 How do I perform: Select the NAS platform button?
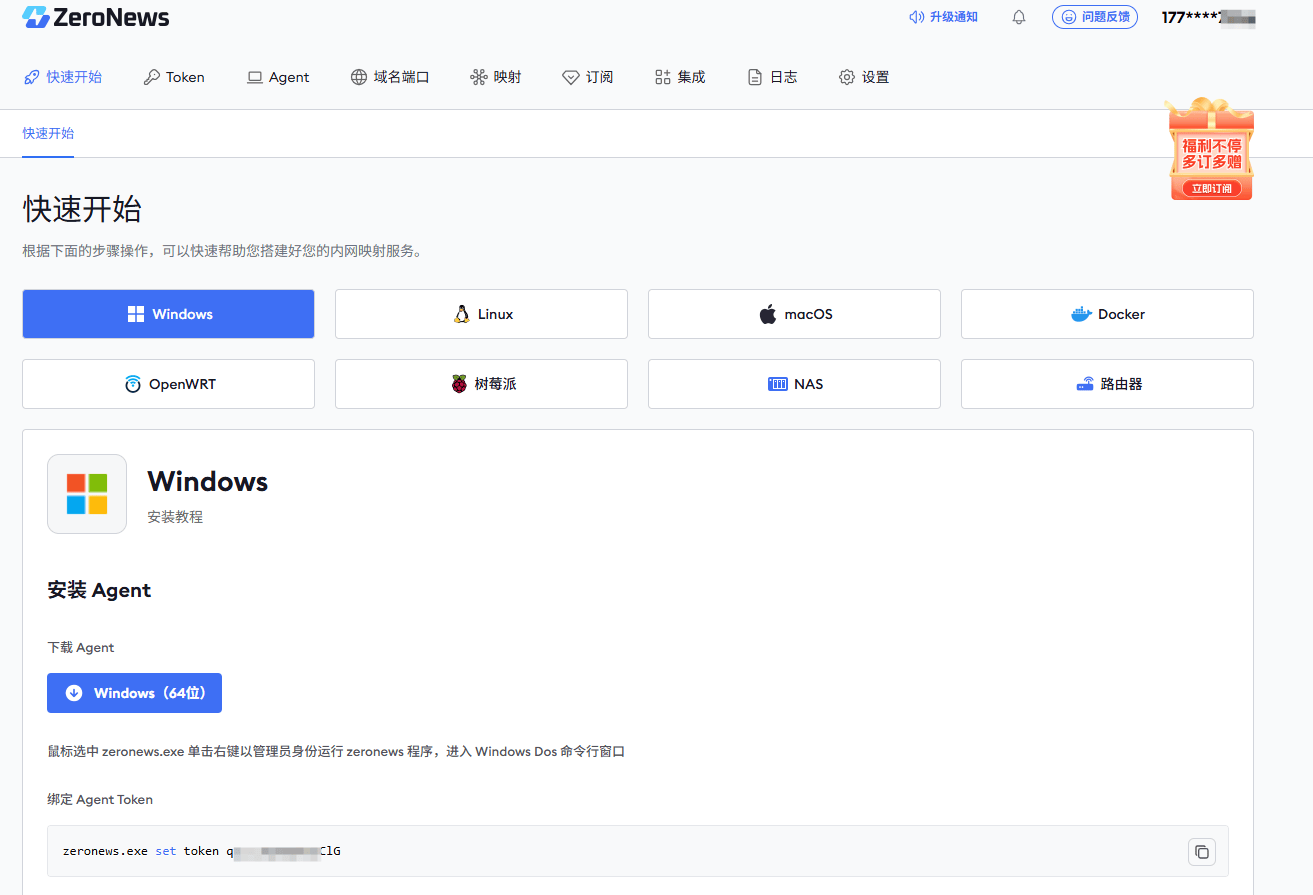[794, 384]
